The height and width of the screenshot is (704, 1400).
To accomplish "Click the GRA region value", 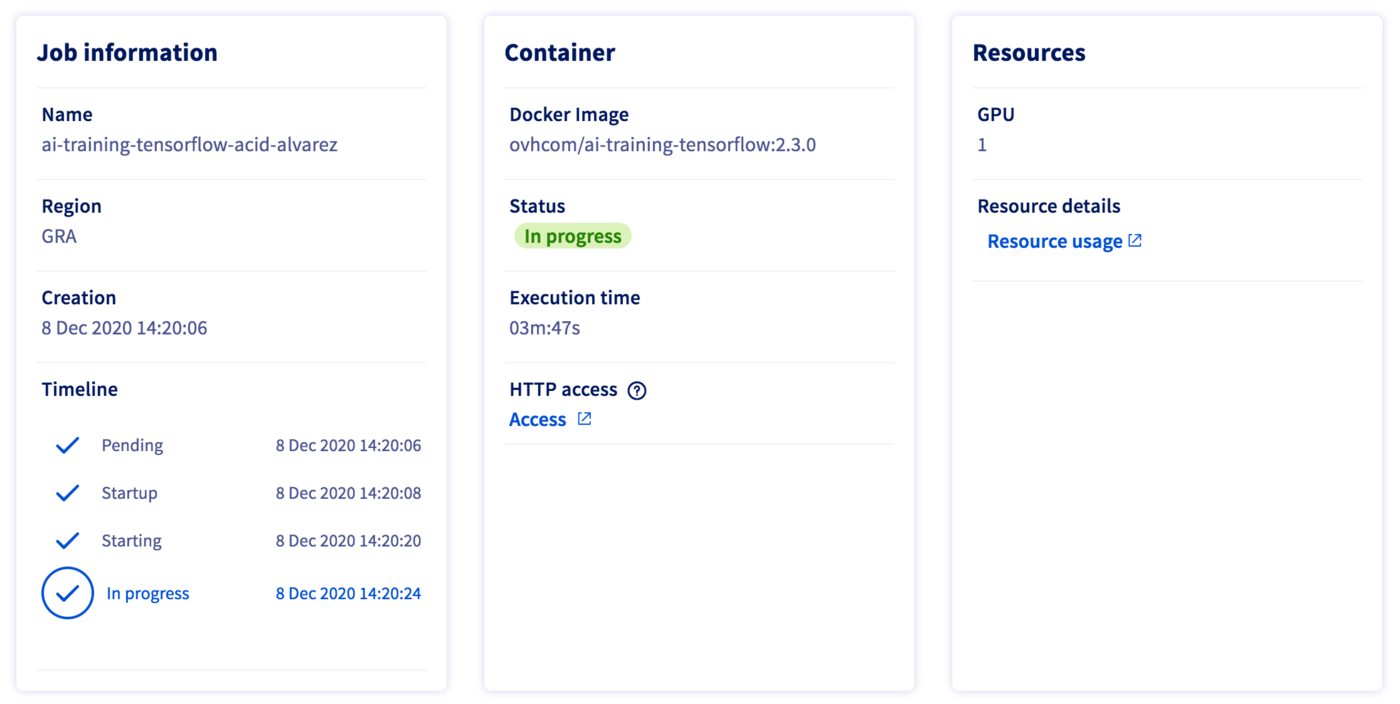I will (x=59, y=237).
